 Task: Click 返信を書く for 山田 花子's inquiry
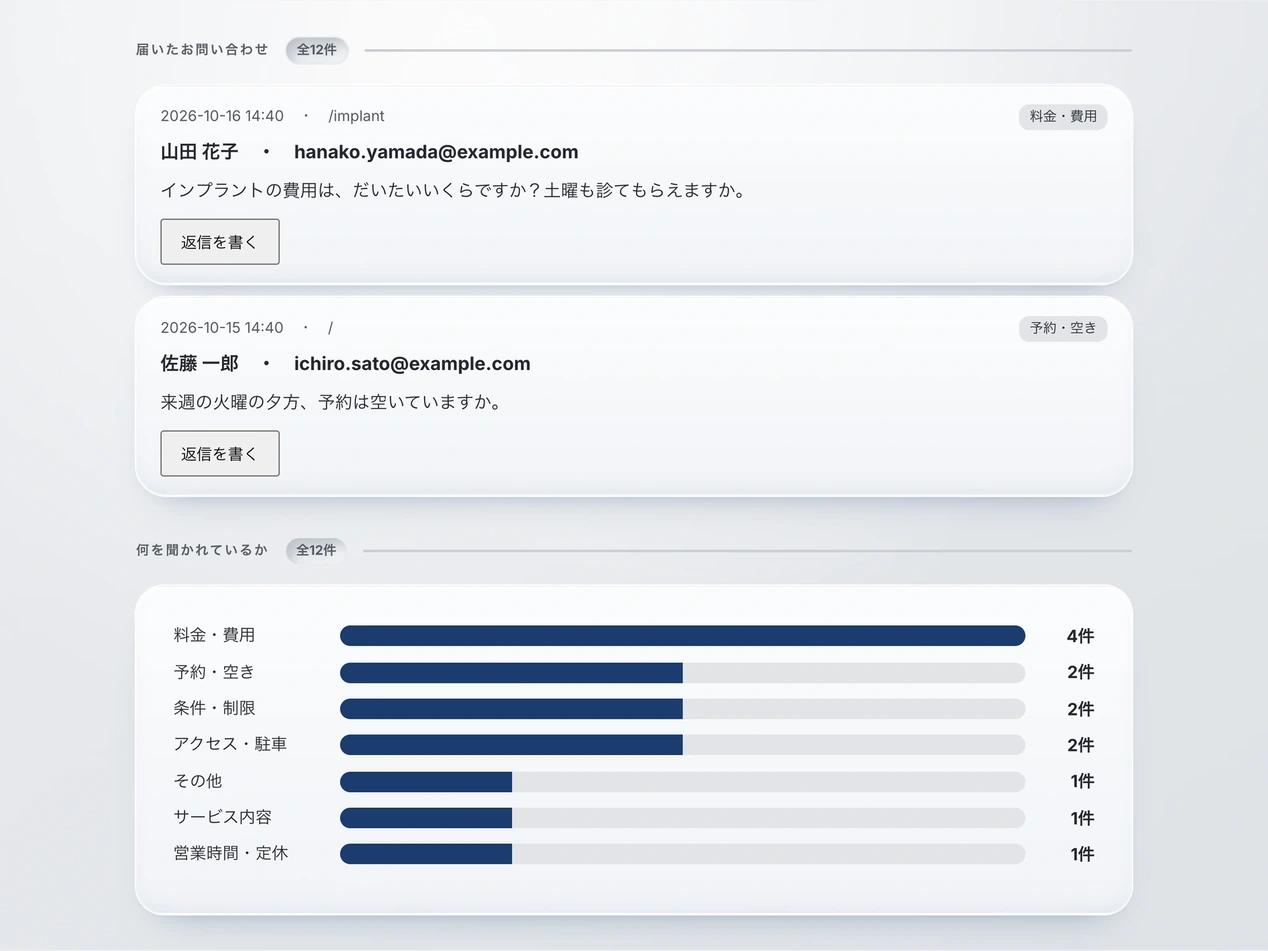[x=220, y=242]
